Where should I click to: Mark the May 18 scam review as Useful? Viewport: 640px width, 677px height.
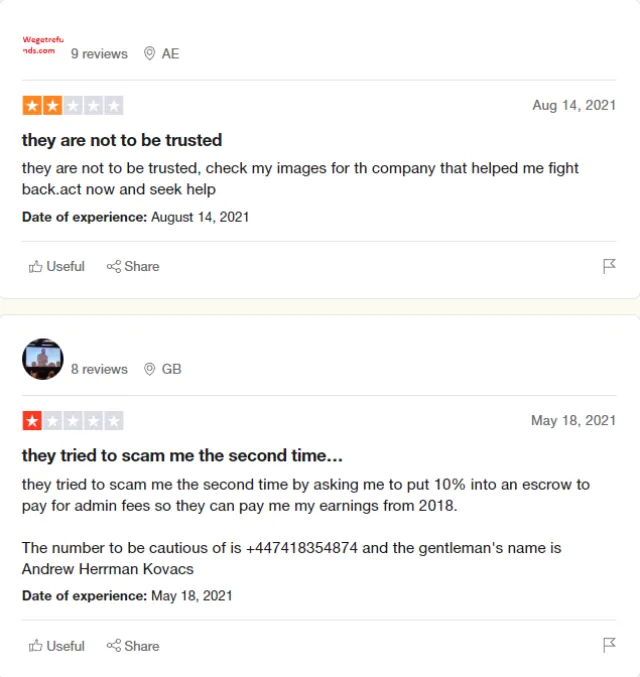click(57, 646)
